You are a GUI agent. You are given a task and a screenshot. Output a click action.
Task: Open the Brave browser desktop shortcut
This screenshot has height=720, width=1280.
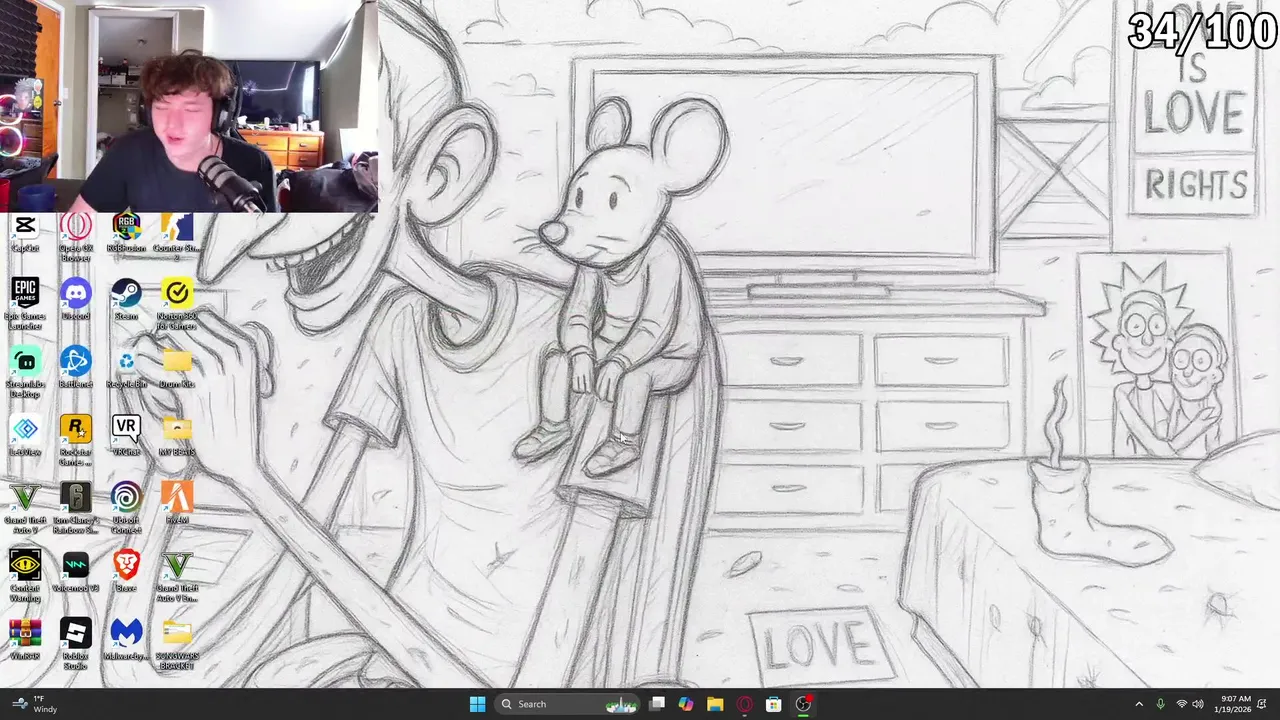(126, 572)
